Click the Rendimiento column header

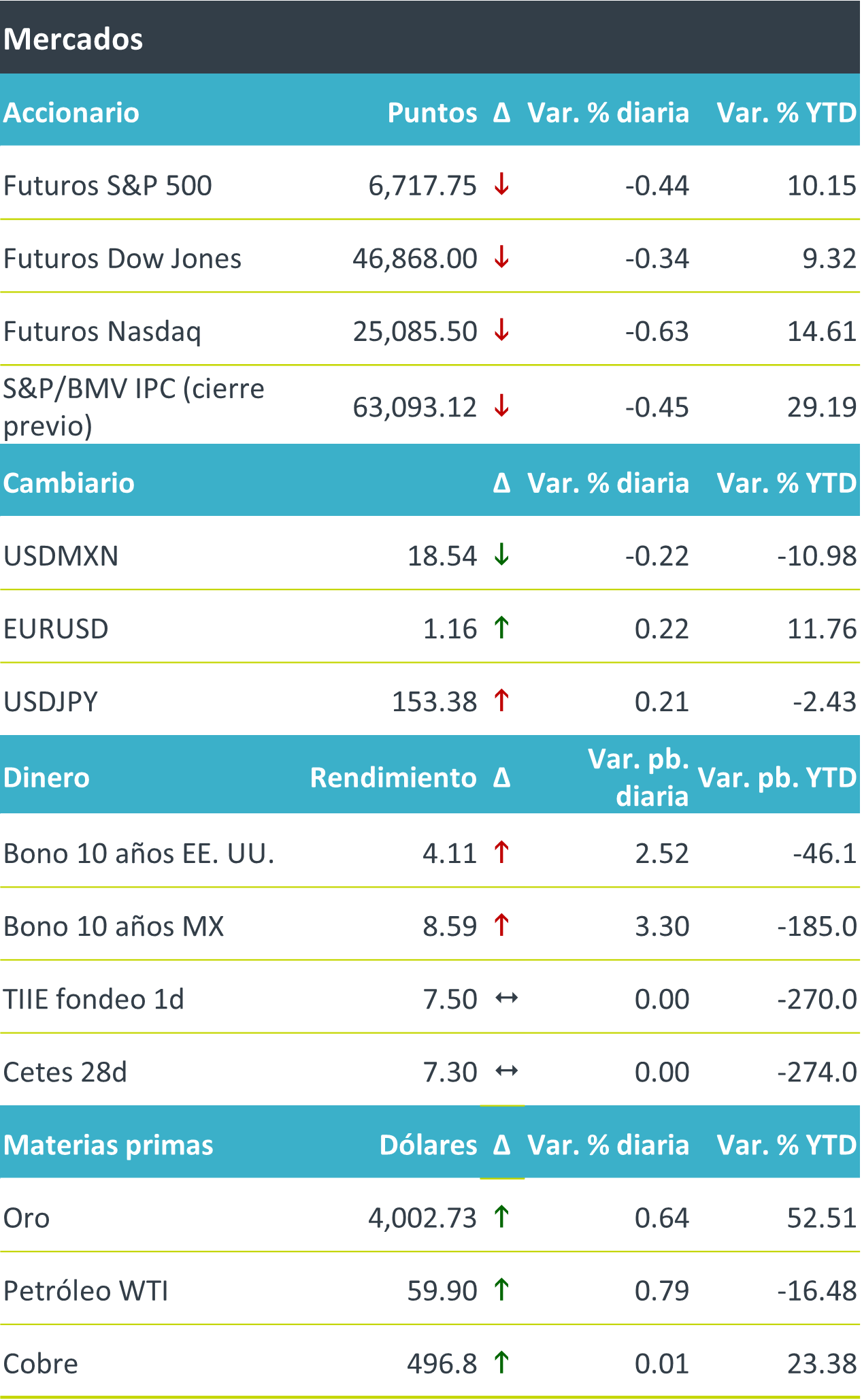(393, 777)
